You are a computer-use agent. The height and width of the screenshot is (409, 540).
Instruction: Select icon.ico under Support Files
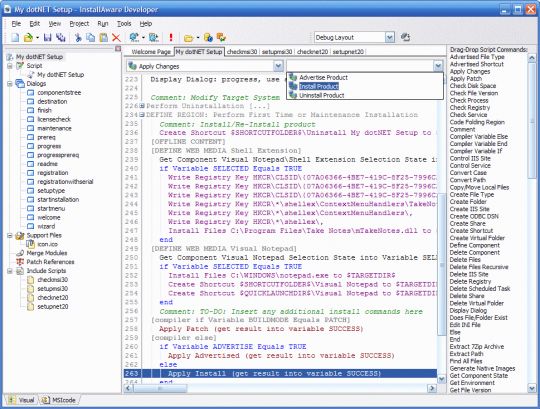47,244
